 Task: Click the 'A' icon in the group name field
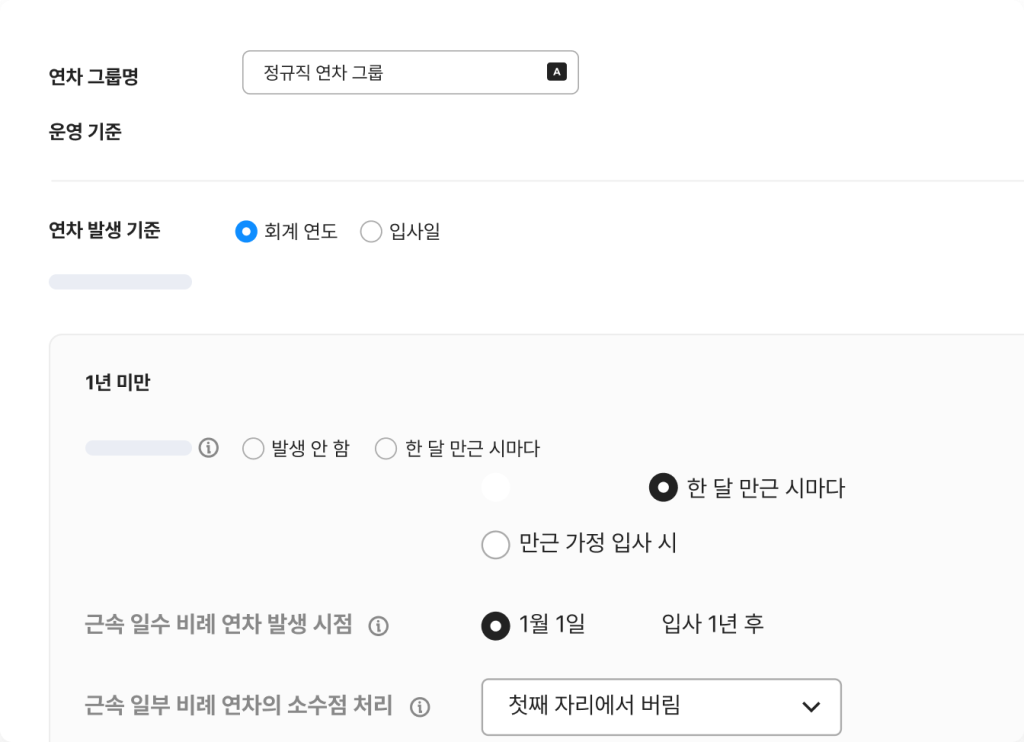557,71
